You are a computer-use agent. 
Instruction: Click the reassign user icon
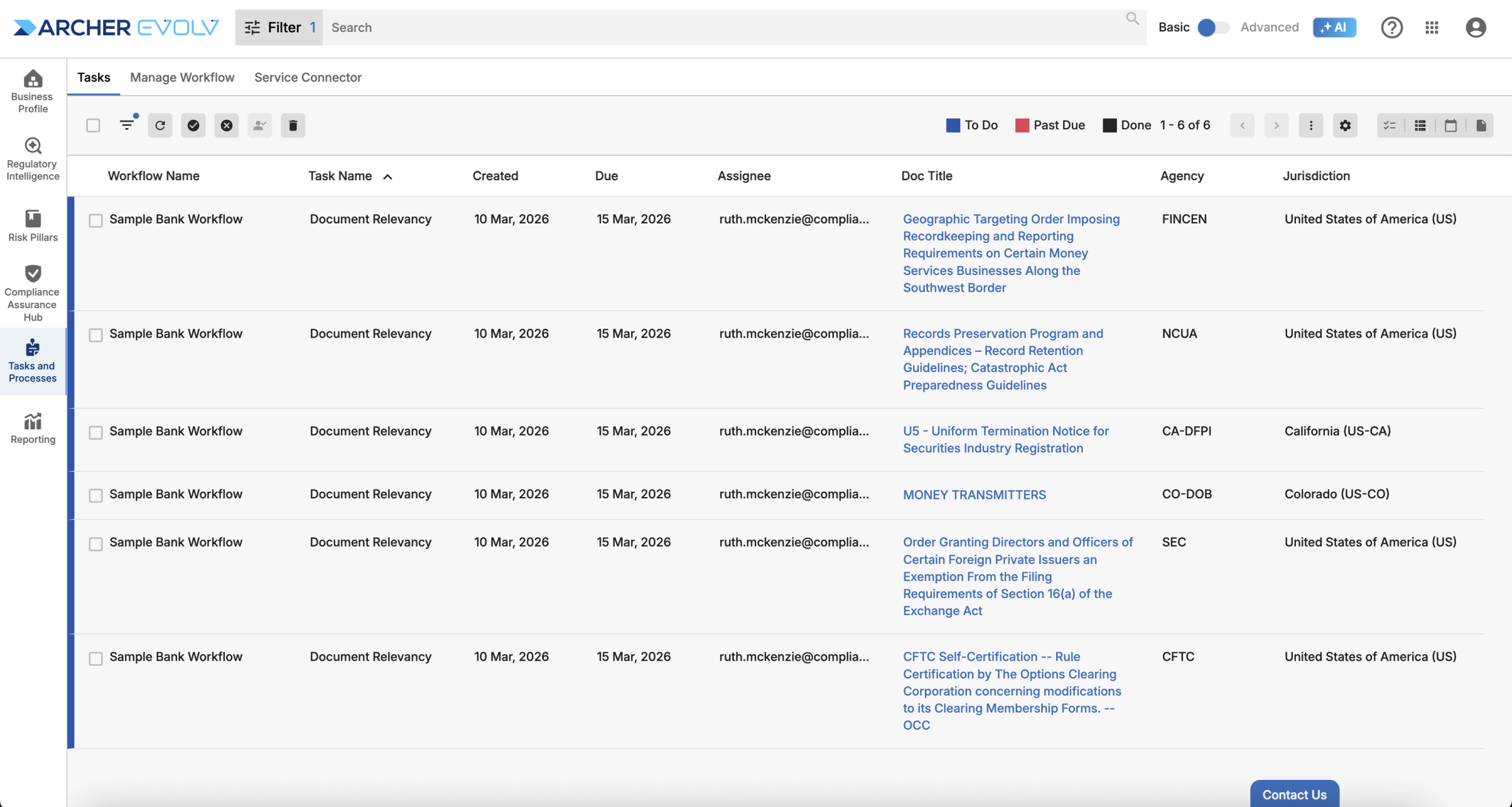click(x=260, y=125)
